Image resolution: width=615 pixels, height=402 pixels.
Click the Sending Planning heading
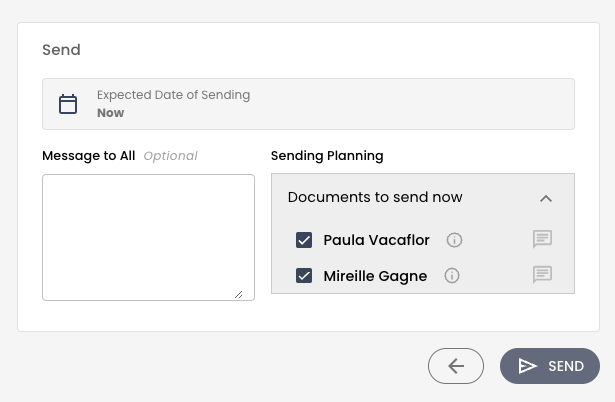[327, 156]
